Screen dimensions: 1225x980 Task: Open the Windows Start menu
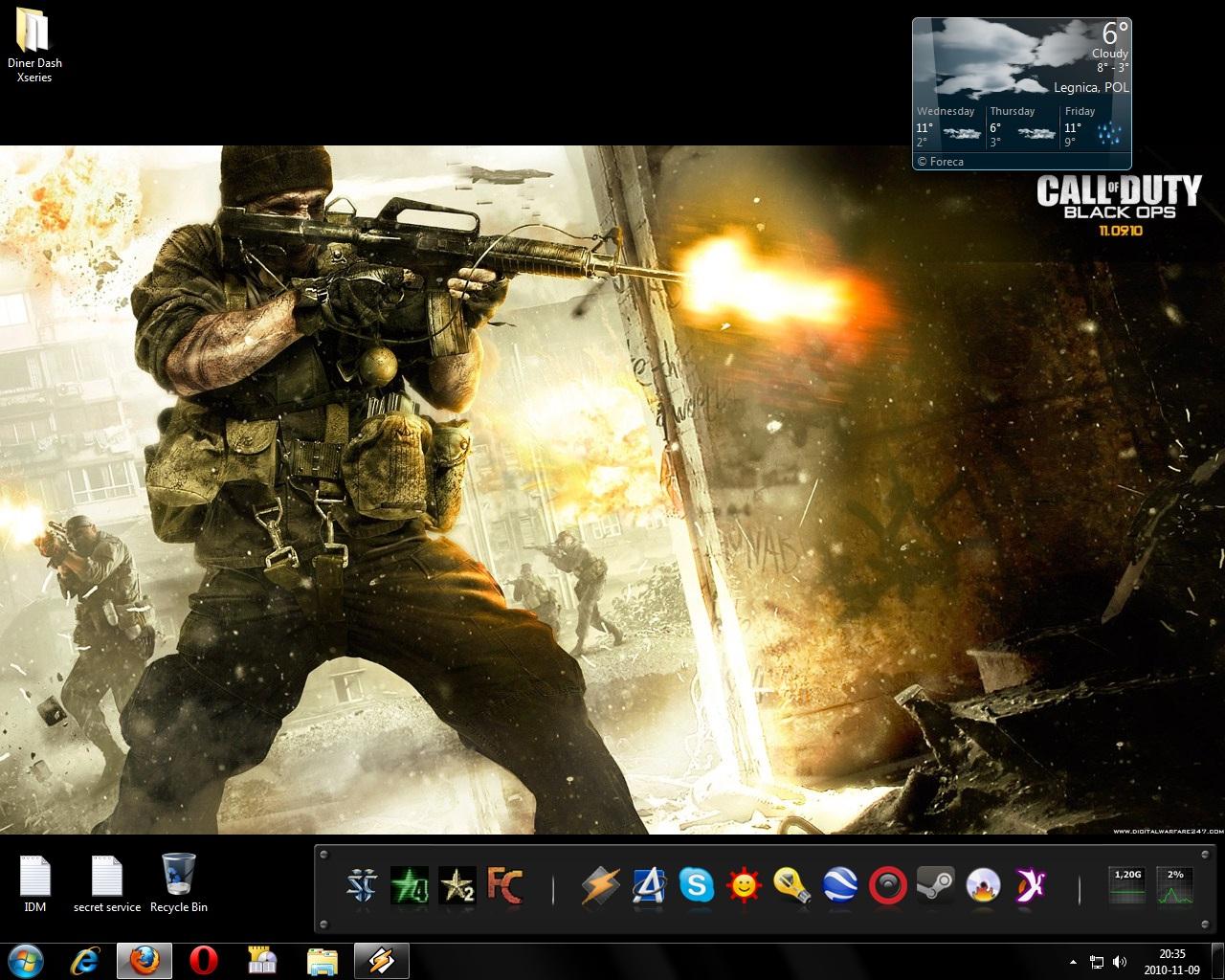point(27,960)
